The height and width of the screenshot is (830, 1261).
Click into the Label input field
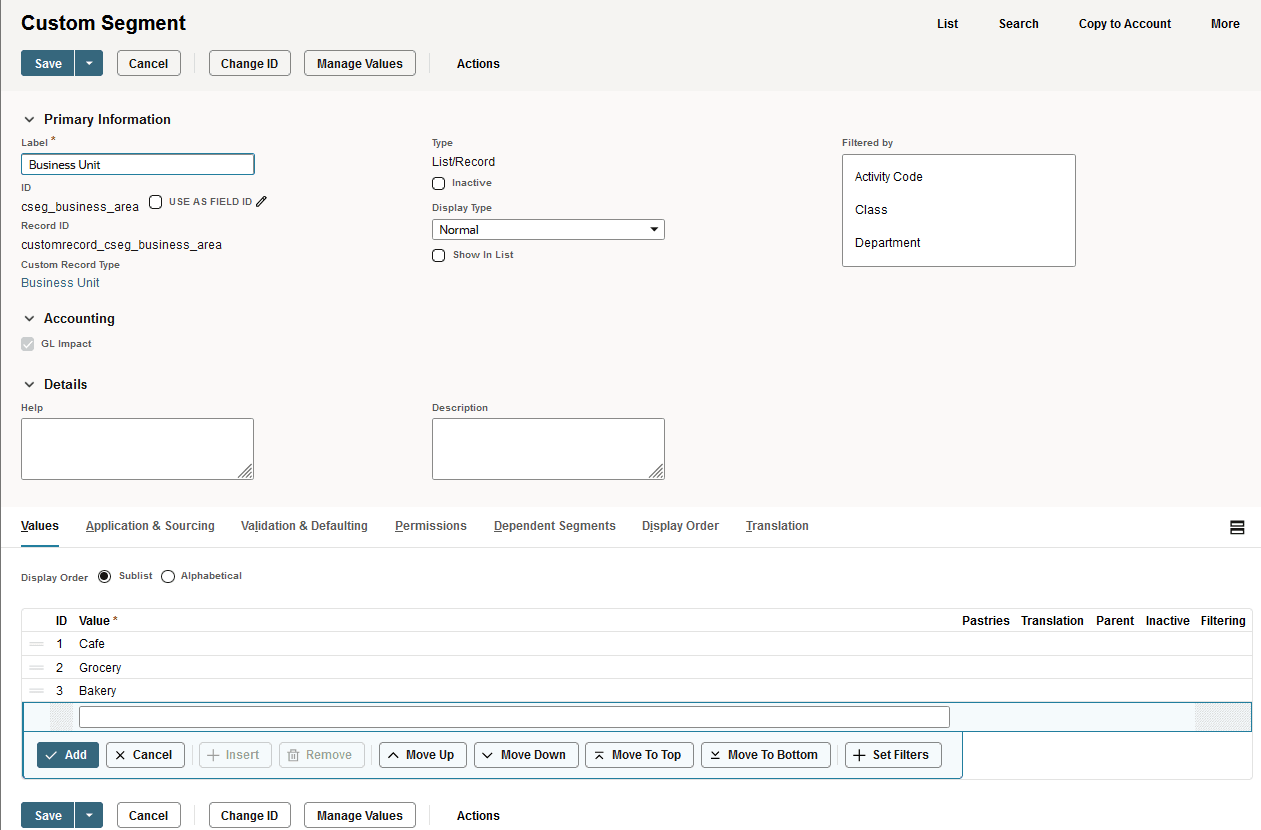(x=138, y=165)
